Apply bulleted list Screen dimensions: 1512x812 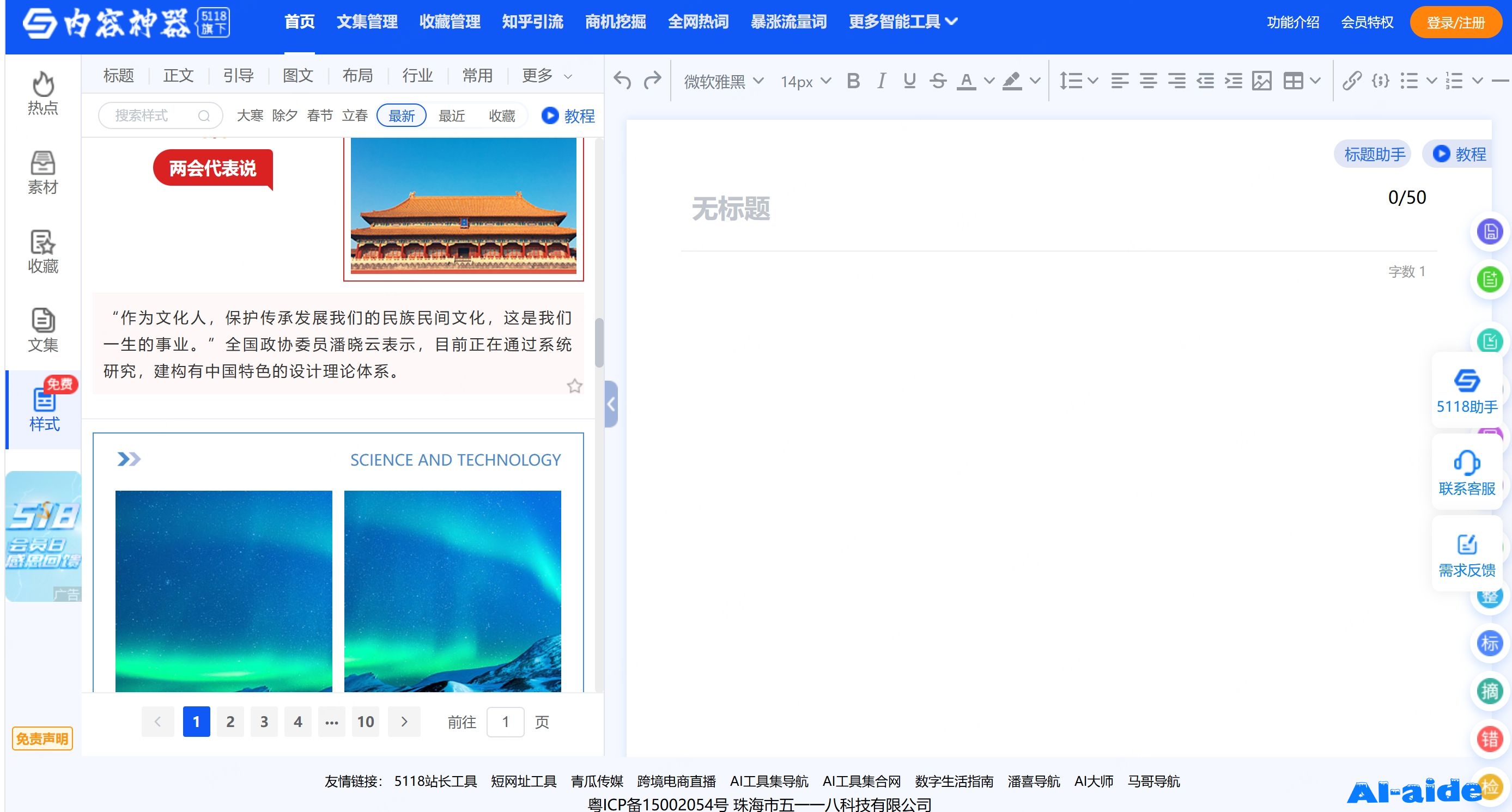pyautogui.click(x=1408, y=81)
